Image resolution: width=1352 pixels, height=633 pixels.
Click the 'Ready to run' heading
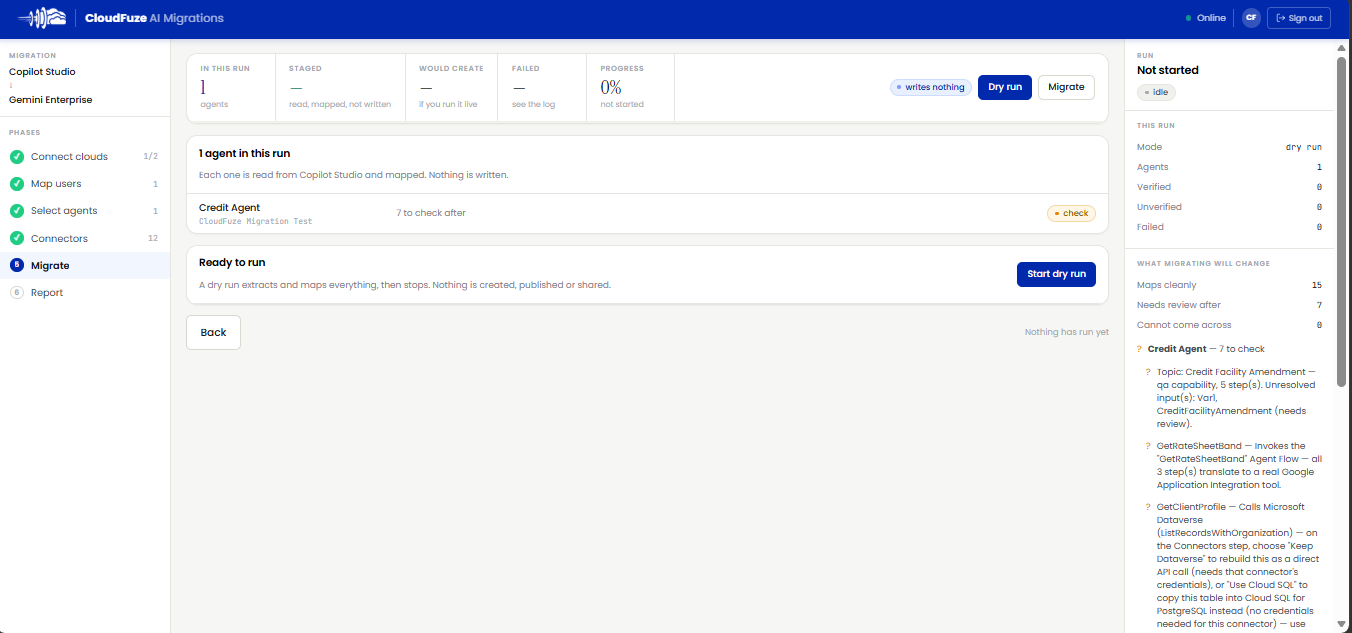232,262
